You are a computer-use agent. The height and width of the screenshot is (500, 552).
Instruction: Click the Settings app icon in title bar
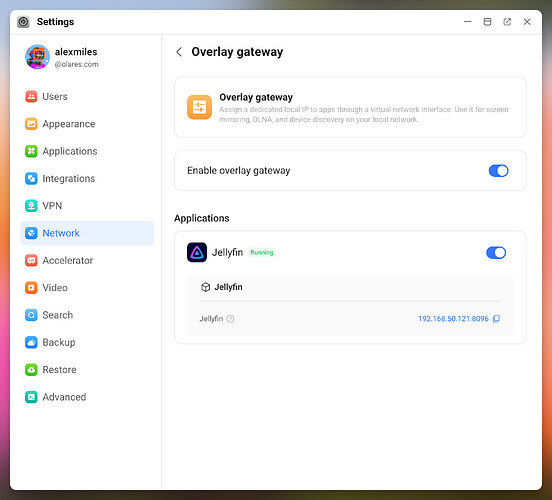pos(23,22)
